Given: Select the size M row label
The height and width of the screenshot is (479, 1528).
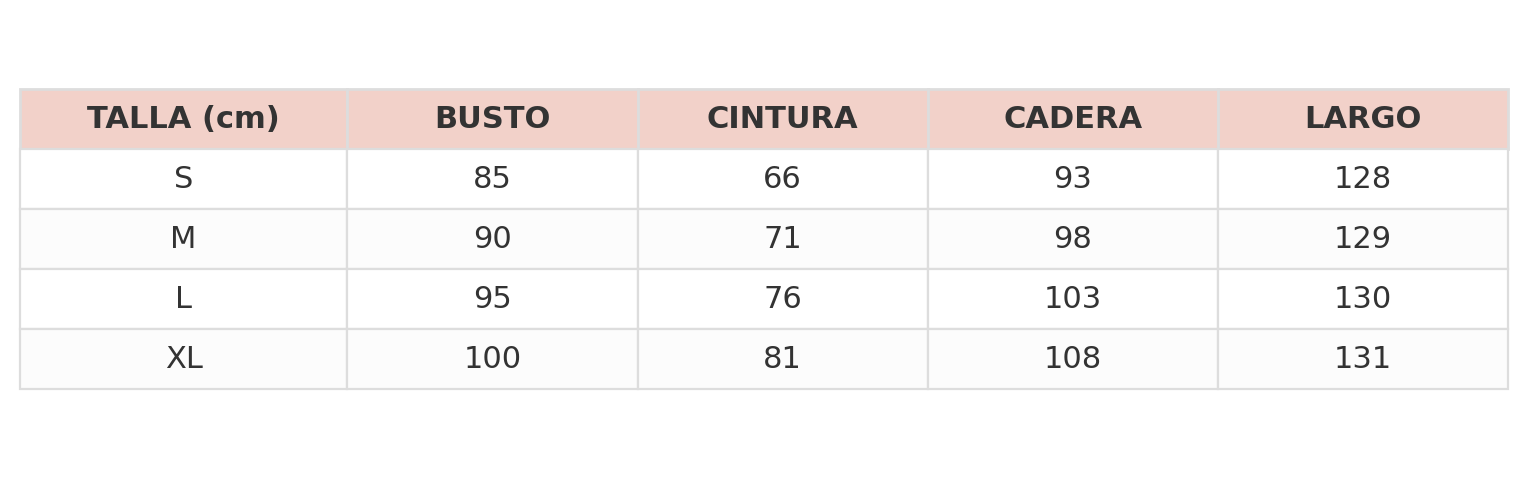Looking at the screenshot, I should point(183,239).
